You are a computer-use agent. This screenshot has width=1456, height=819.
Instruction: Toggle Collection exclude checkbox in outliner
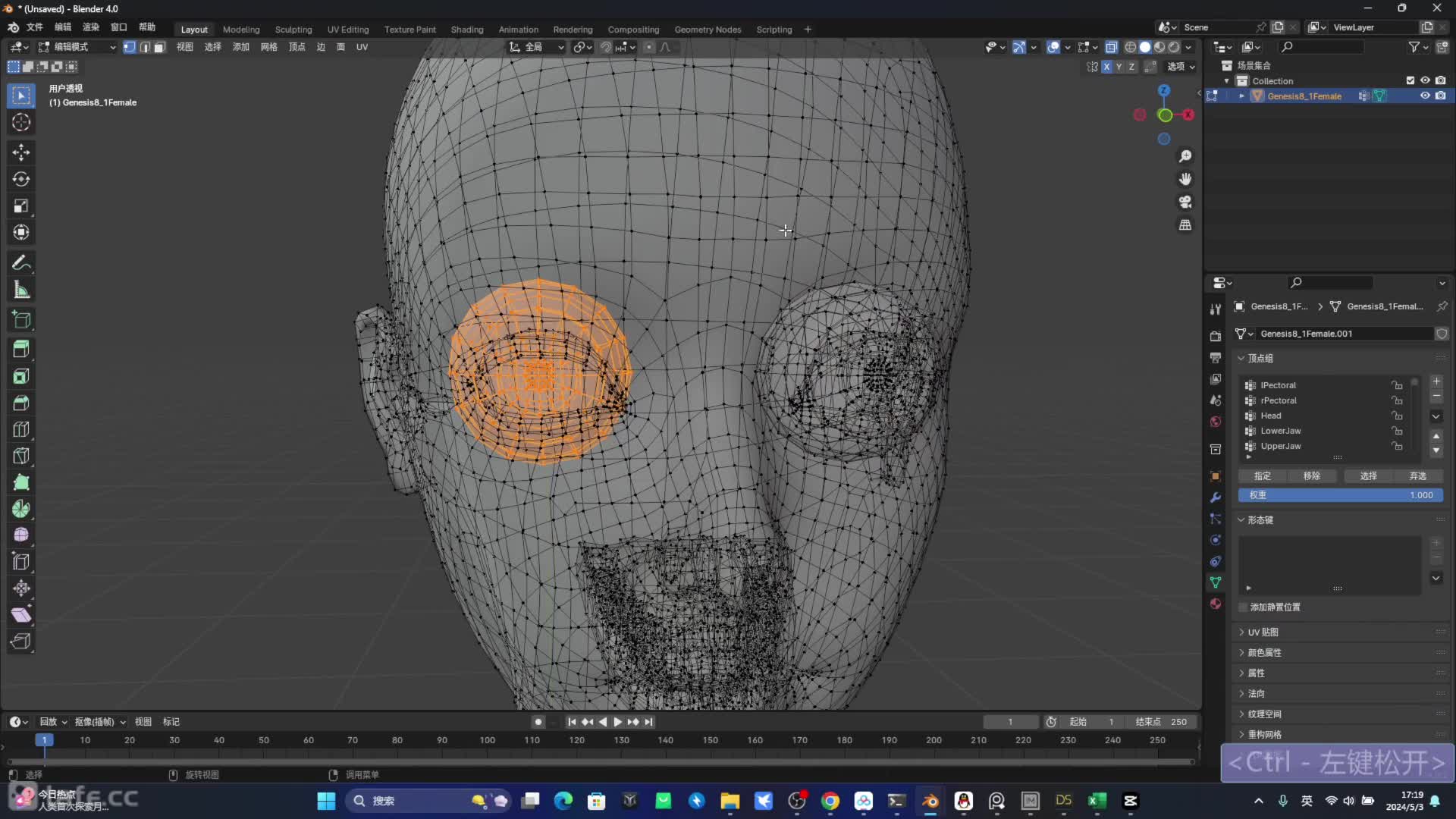point(1410,80)
